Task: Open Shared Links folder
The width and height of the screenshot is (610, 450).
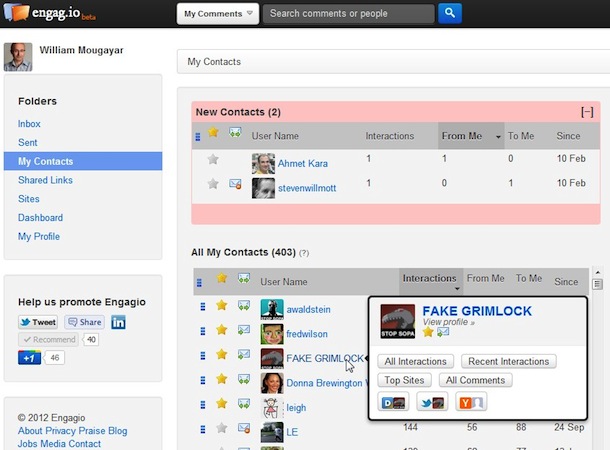Action: (45, 180)
